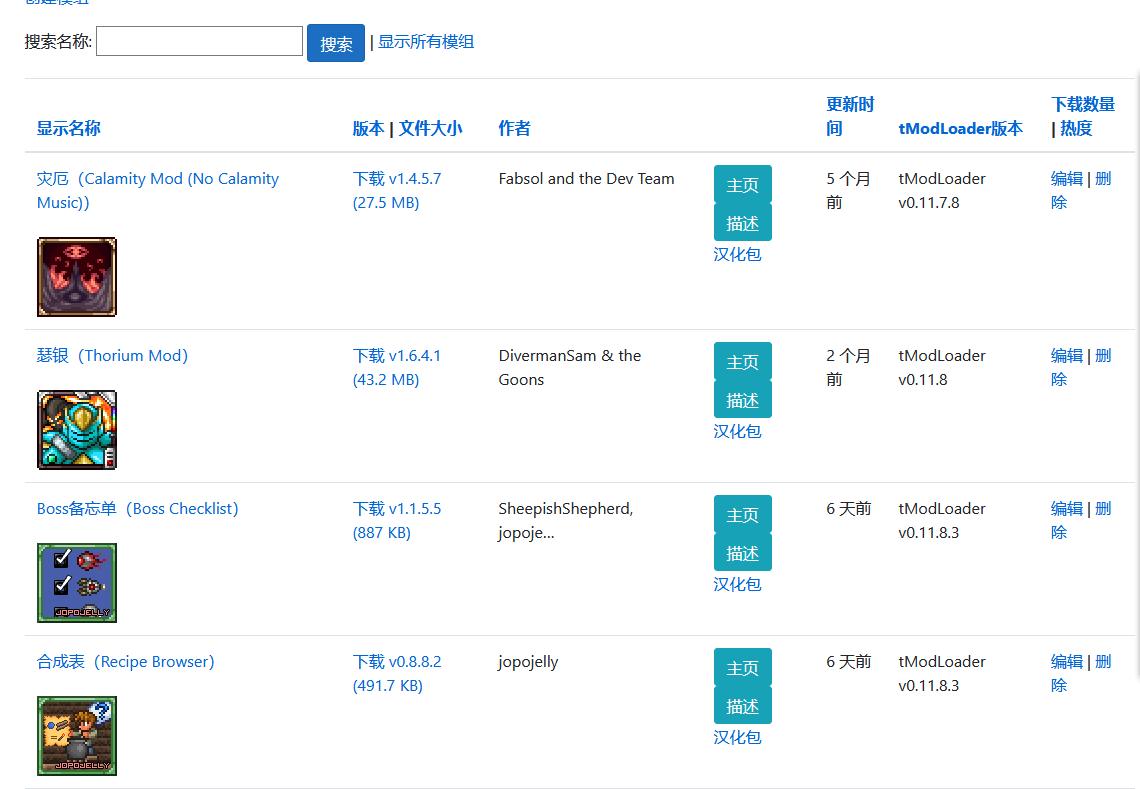Open the 显示所有模组 link
Screen dimensions: 1140x789
pyautogui.click(x=426, y=42)
